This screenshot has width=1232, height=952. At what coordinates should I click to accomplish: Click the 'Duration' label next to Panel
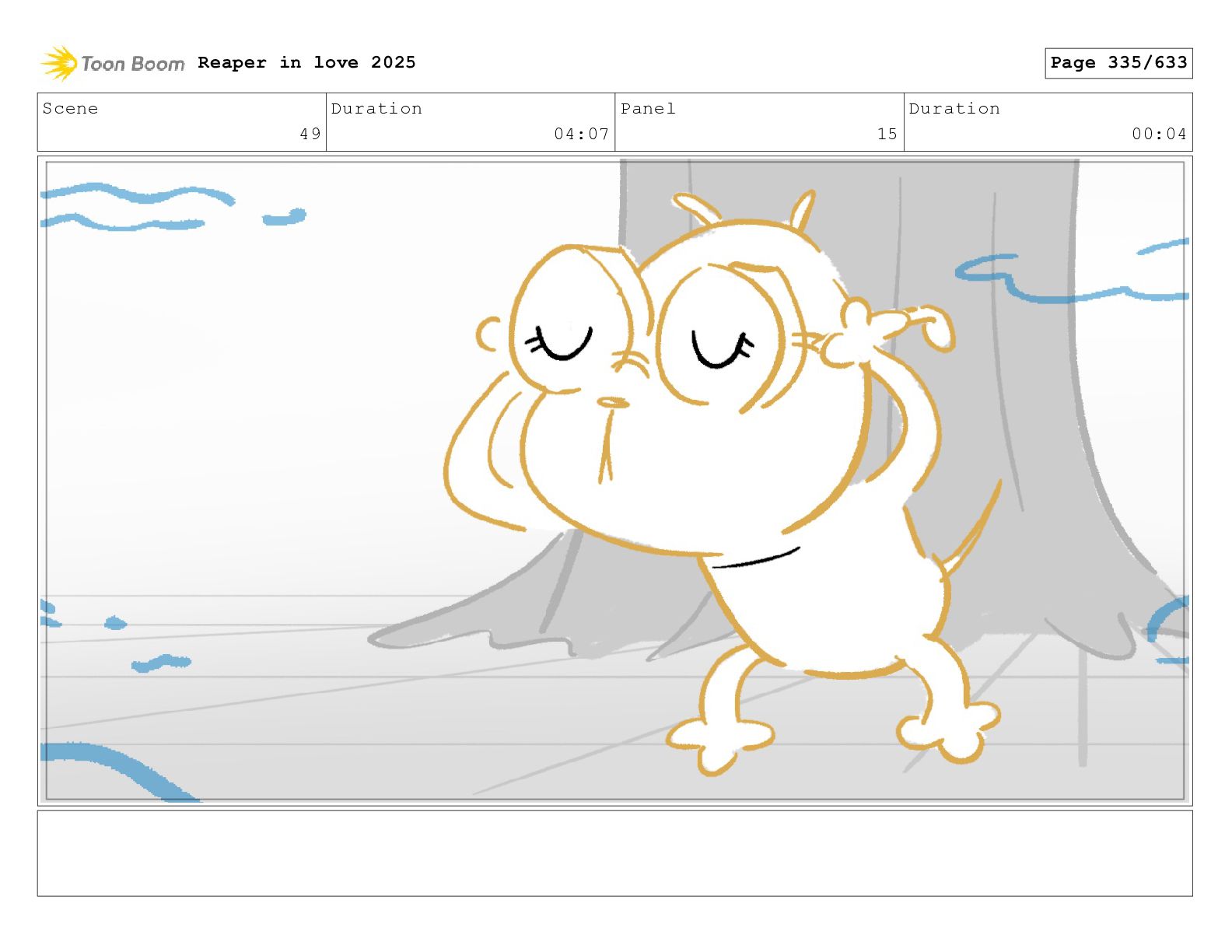click(954, 109)
